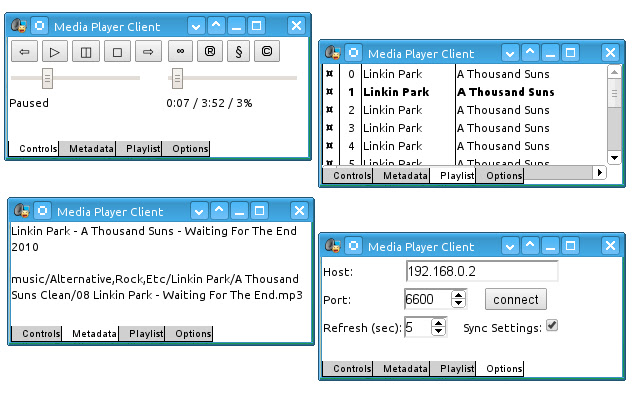Click the circled C button

267,51
